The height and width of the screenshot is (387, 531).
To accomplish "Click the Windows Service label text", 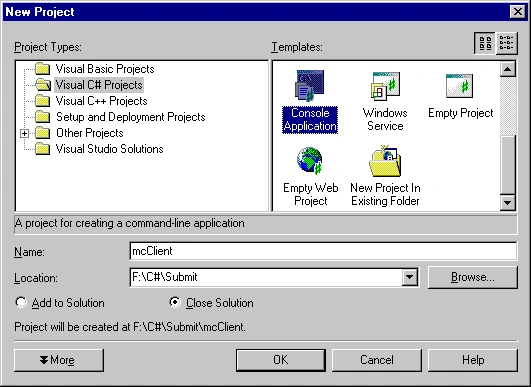I will coord(385,119).
